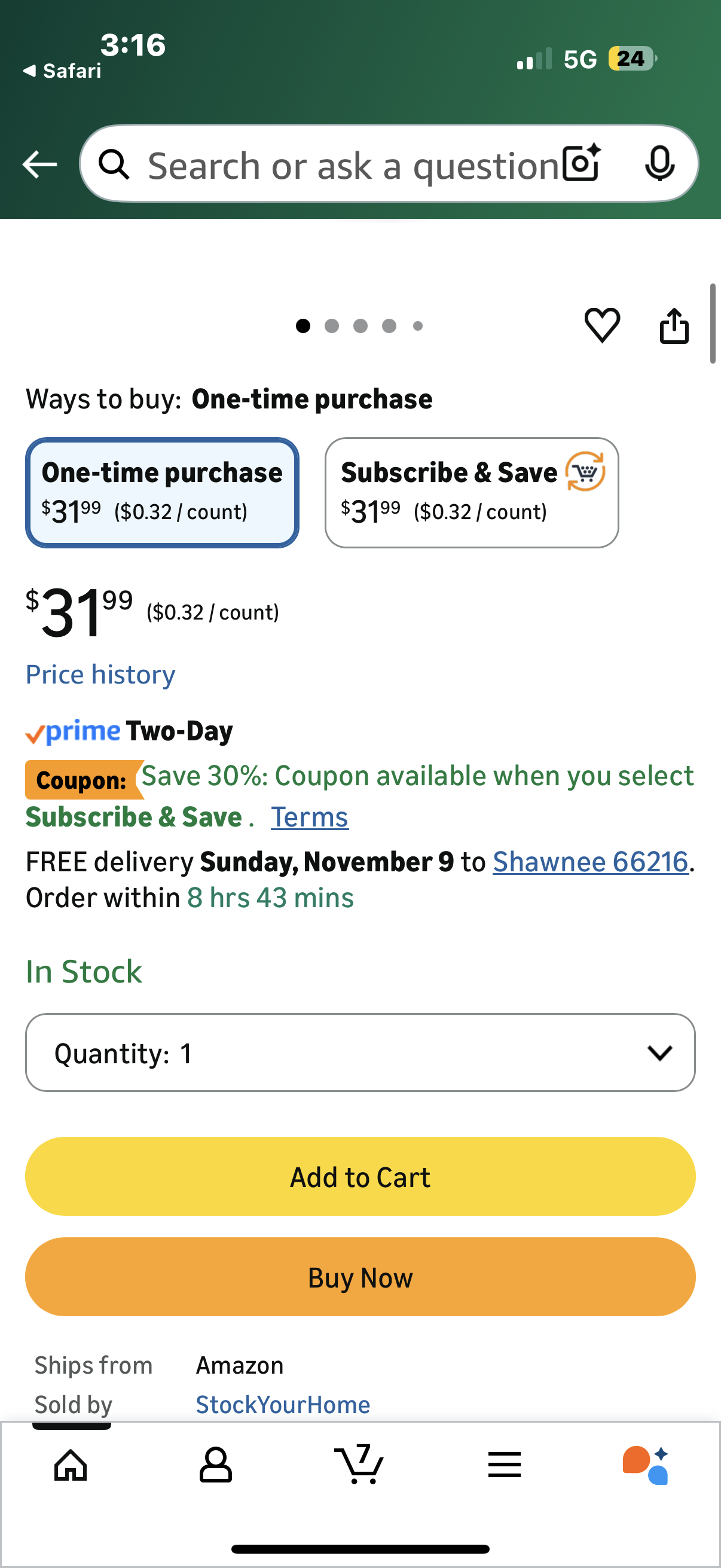The image size is (721, 1568).
Task: View second product image dot
Action: pos(332,327)
